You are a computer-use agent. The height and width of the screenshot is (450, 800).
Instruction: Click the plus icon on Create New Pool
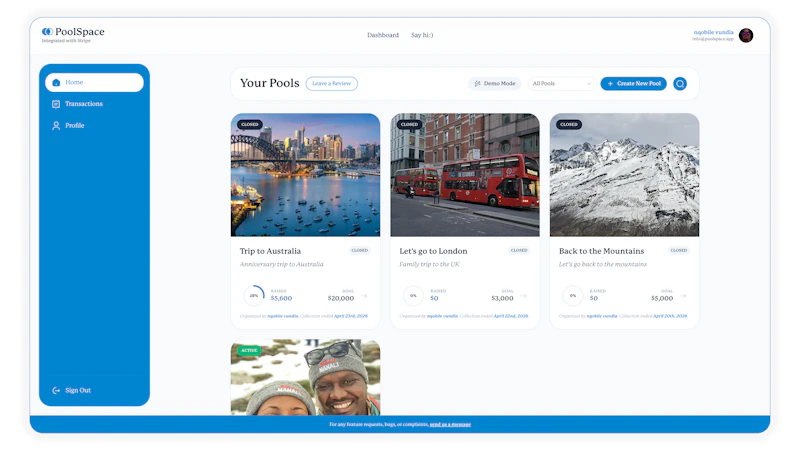point(610,84)
